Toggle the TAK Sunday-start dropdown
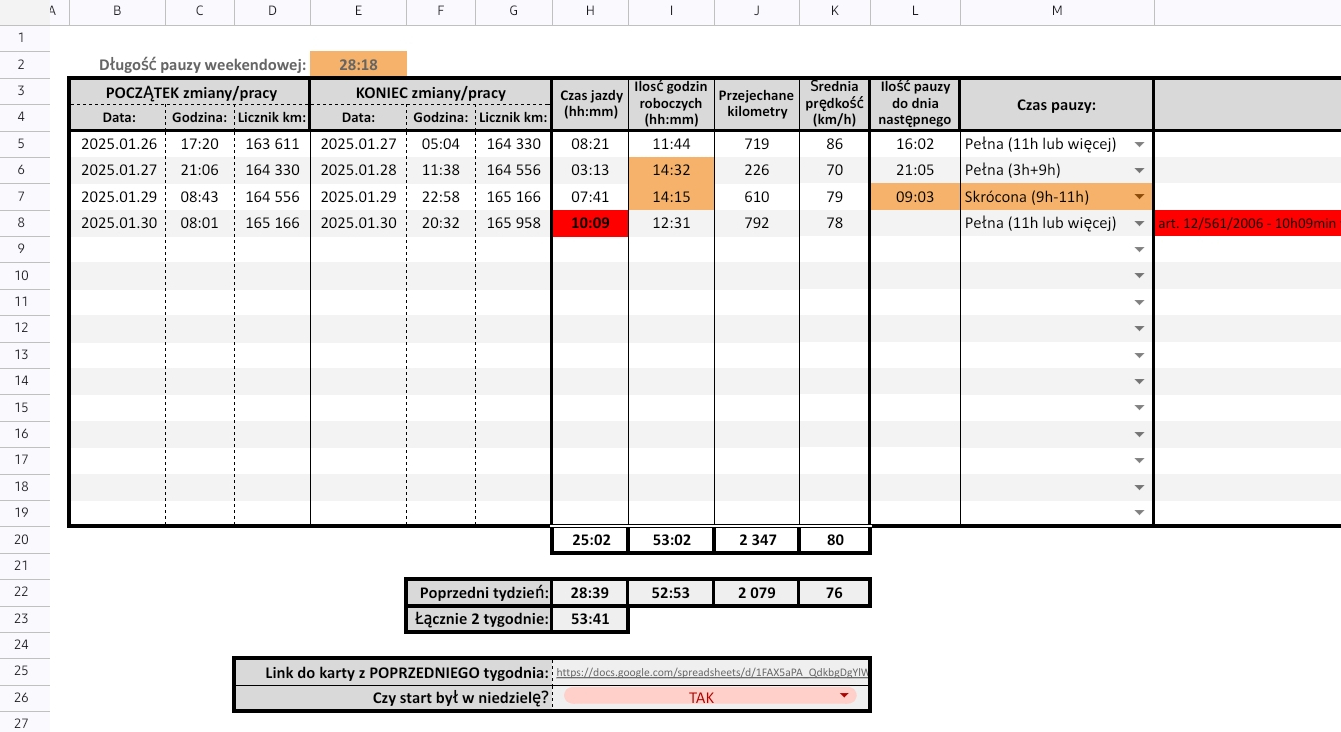This screenshot has width=1341, height=732. [x=844, y=697]
